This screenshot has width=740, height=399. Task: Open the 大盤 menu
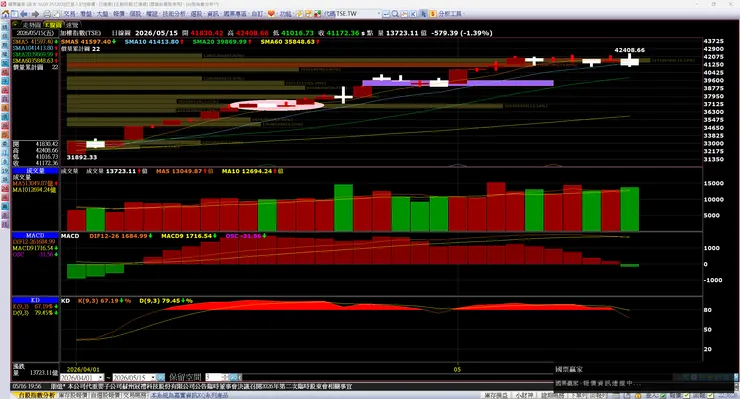102,14
